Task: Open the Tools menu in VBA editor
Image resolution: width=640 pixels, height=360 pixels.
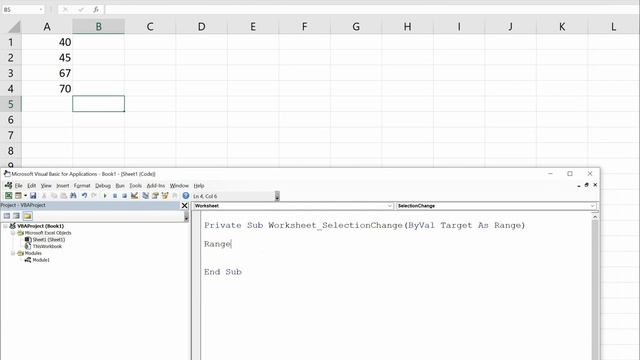Action: [x=136, y=186]
